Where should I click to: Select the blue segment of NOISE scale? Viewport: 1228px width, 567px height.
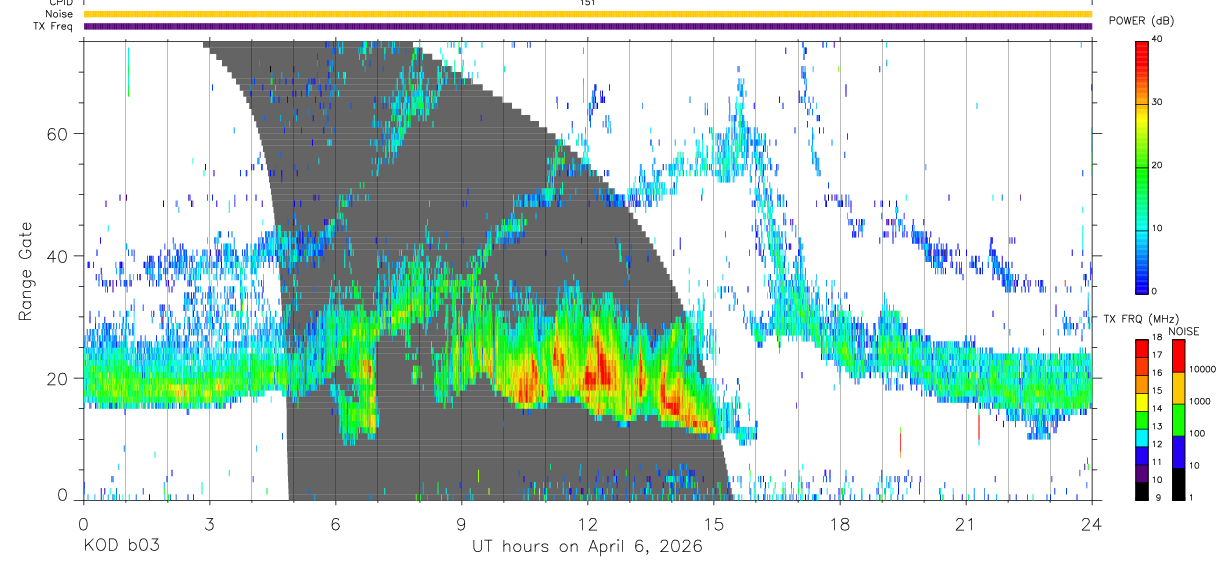1179,452
